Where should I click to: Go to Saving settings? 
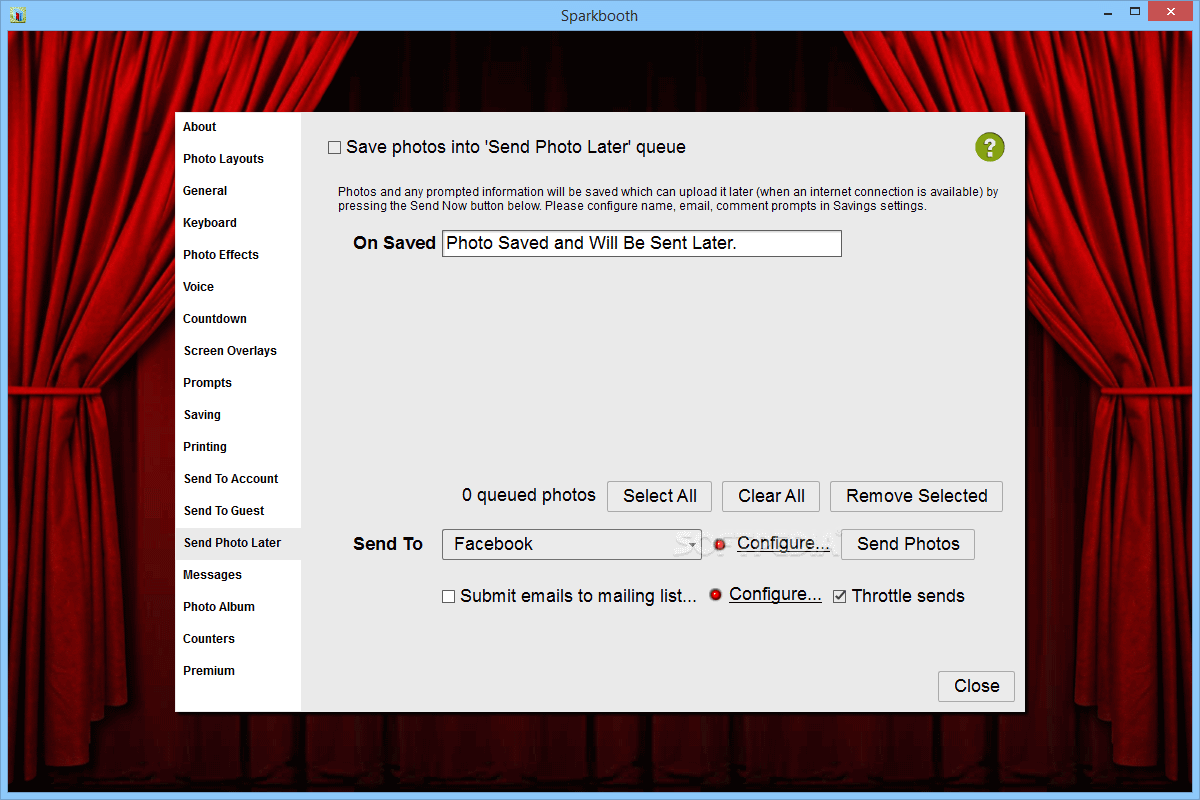238,415
